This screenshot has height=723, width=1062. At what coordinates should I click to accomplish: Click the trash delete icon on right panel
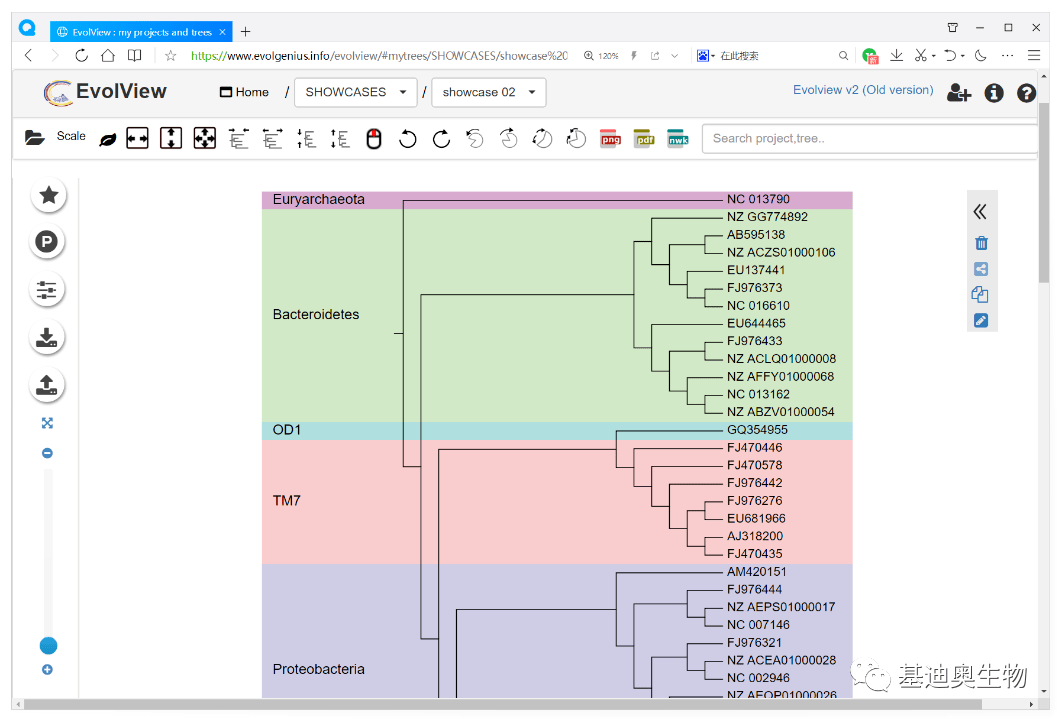pos(981,243)
